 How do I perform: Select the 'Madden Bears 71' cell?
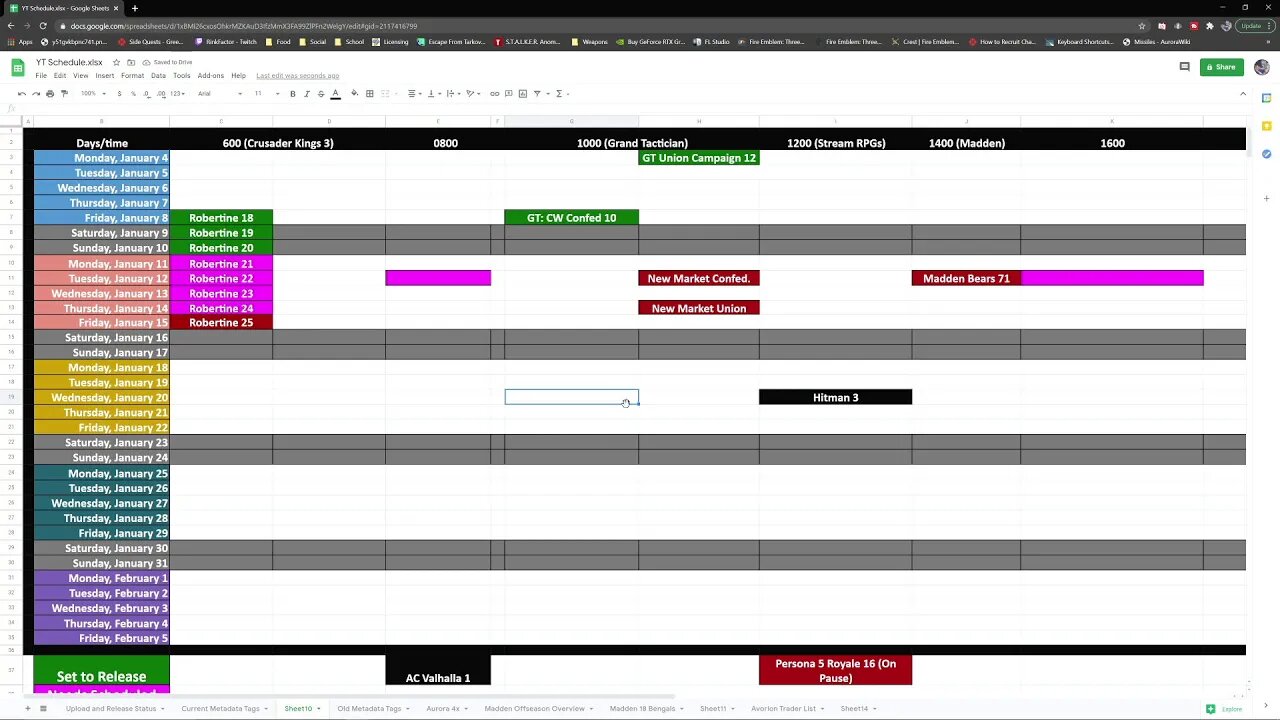point(966,278)
